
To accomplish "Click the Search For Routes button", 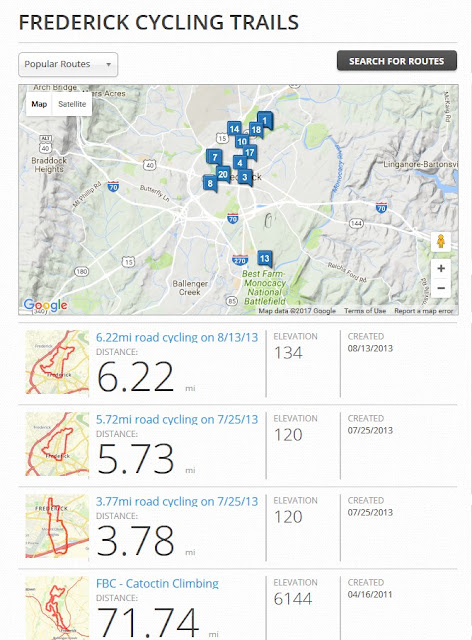I will coord(396,61).
